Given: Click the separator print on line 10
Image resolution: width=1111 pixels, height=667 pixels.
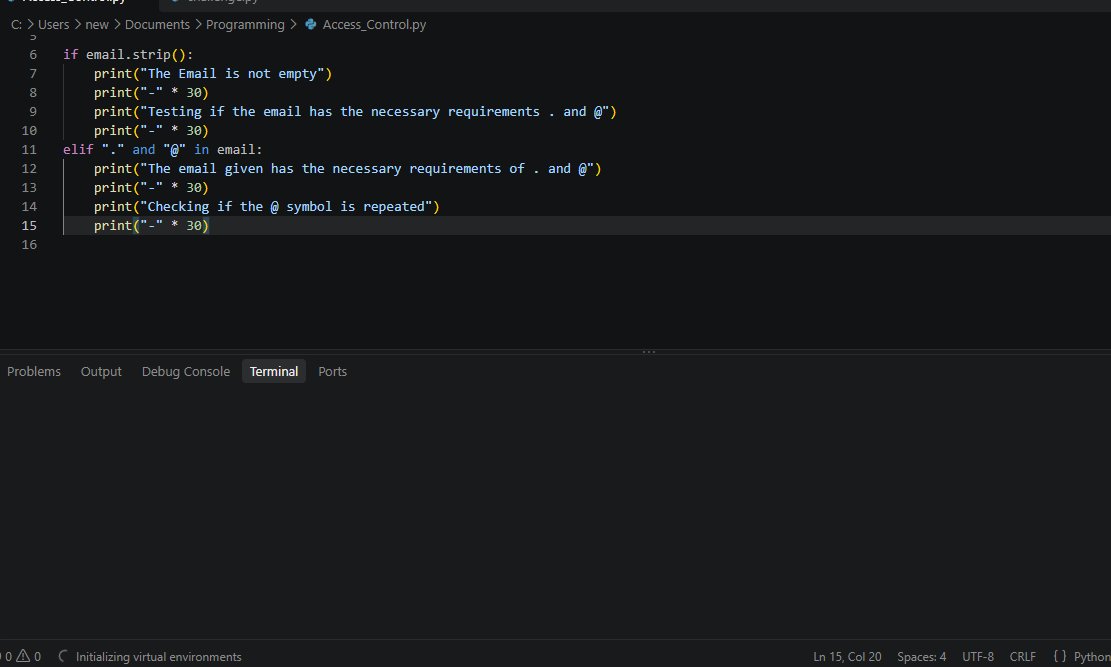Looking at the screenshot, I should pyautogui.click(x=152, y=130).
